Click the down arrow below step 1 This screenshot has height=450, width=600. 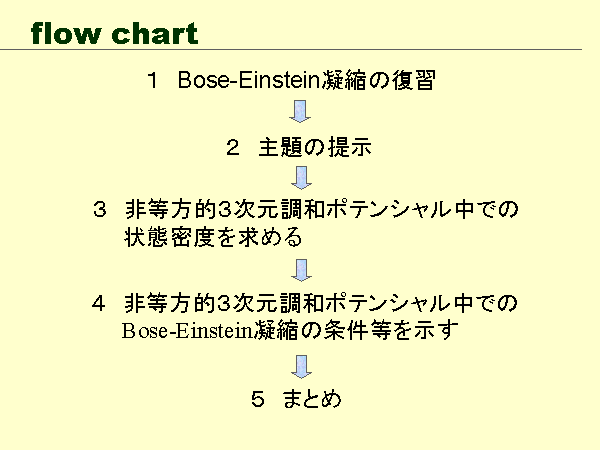click(x=301, y=111)
